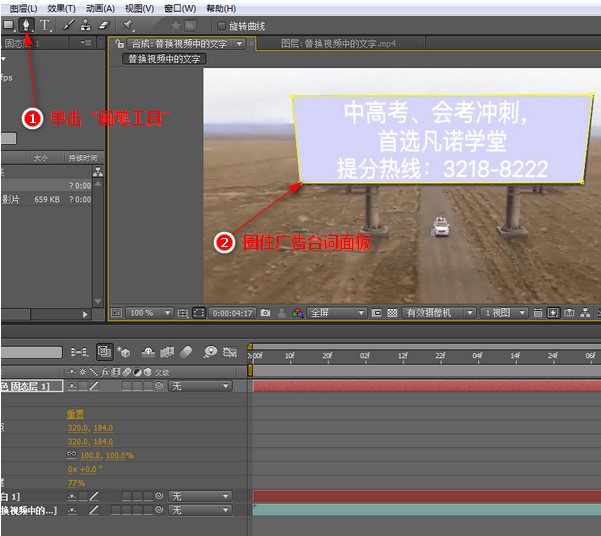This screenshot has width=601, height=536.
Task: Toggle mask and shape path visibility
Action: click(x=199, y=313)
